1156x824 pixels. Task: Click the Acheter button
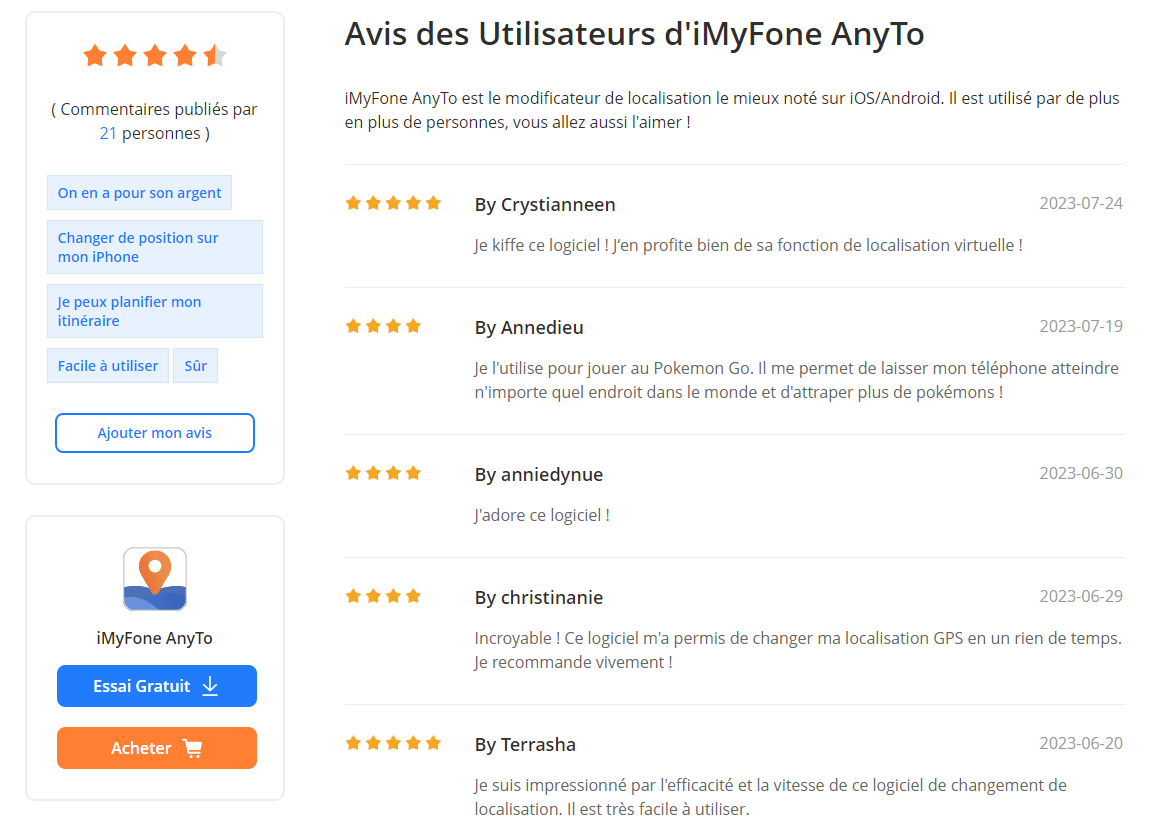tap(157, 747)
